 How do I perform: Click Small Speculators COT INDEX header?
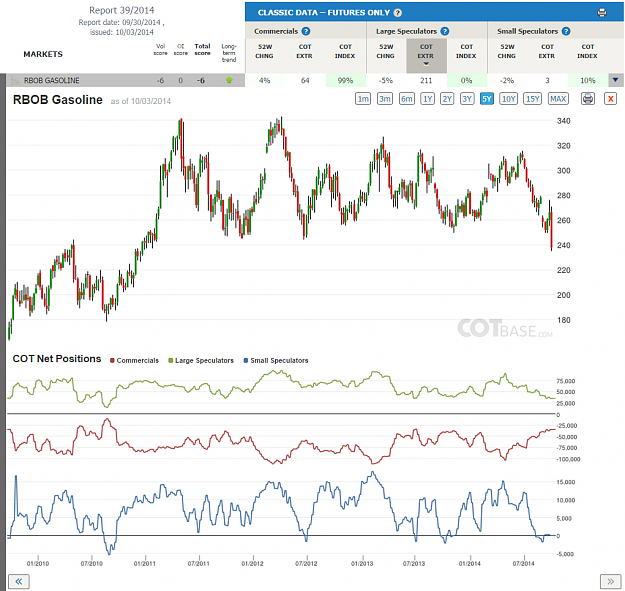click(x=588, y=51)
